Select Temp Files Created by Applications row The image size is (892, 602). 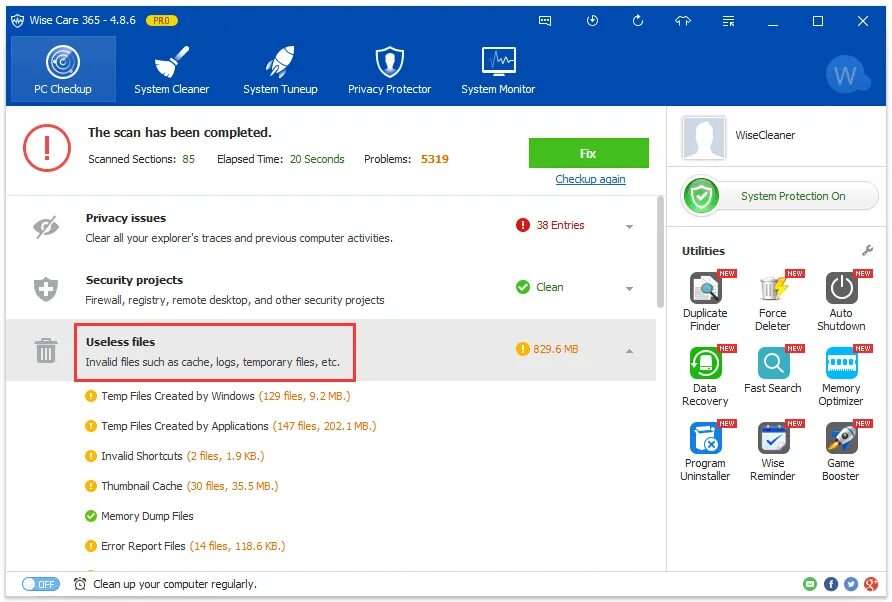230,426
